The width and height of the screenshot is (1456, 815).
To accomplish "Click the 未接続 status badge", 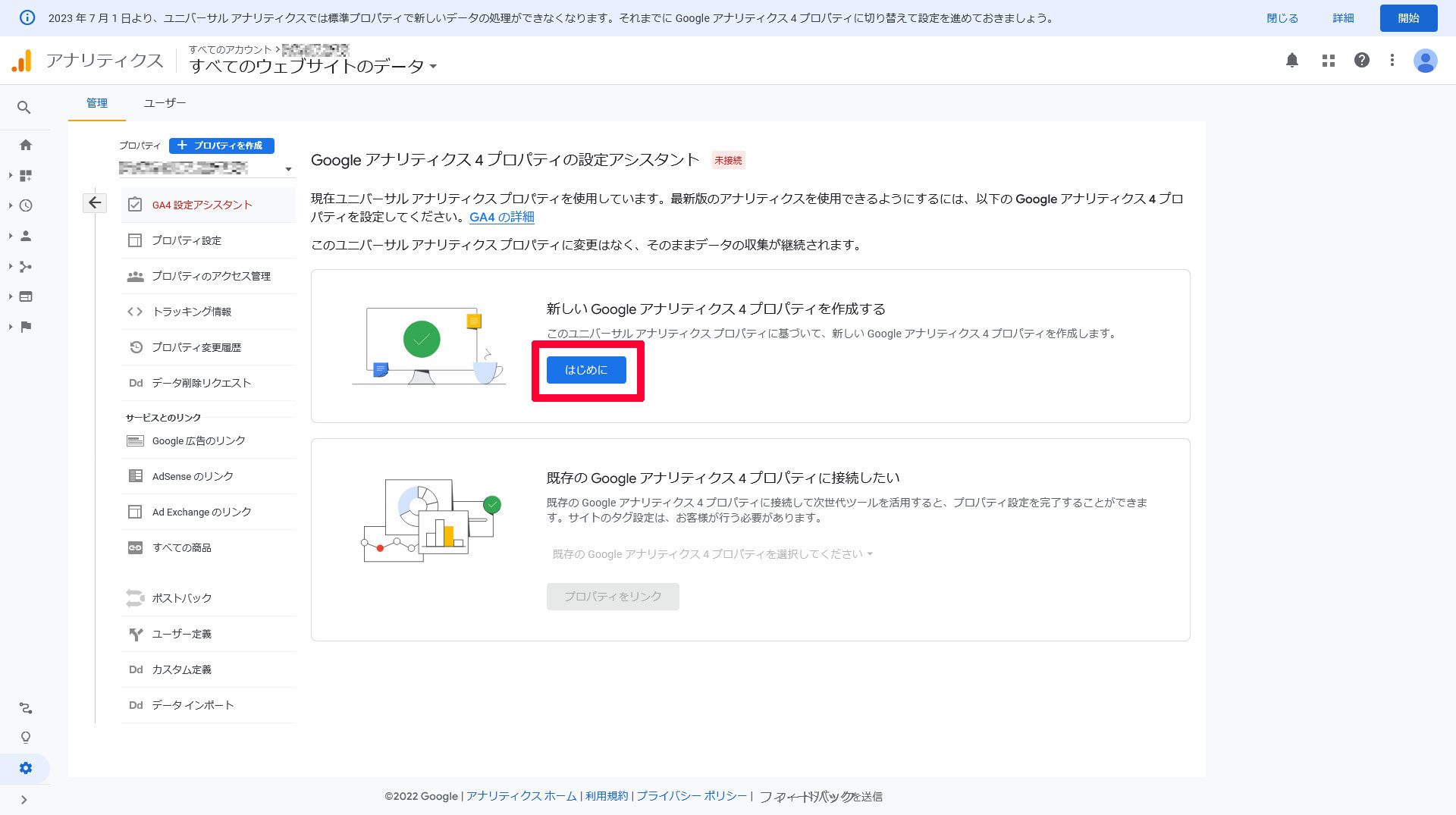I will [x=728, y=160].
